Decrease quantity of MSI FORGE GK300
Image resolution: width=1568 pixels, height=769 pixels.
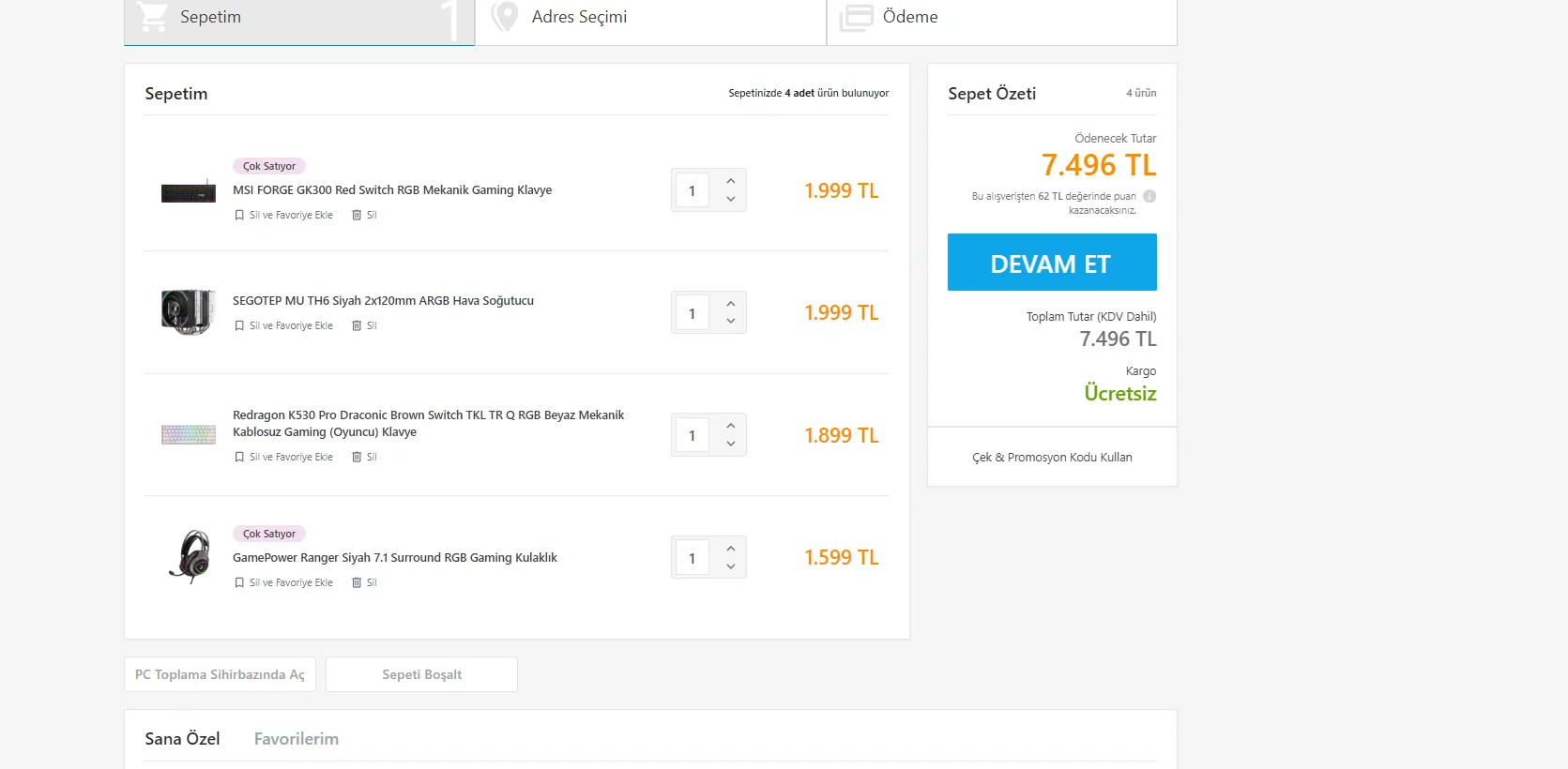[x=730, y=199]
